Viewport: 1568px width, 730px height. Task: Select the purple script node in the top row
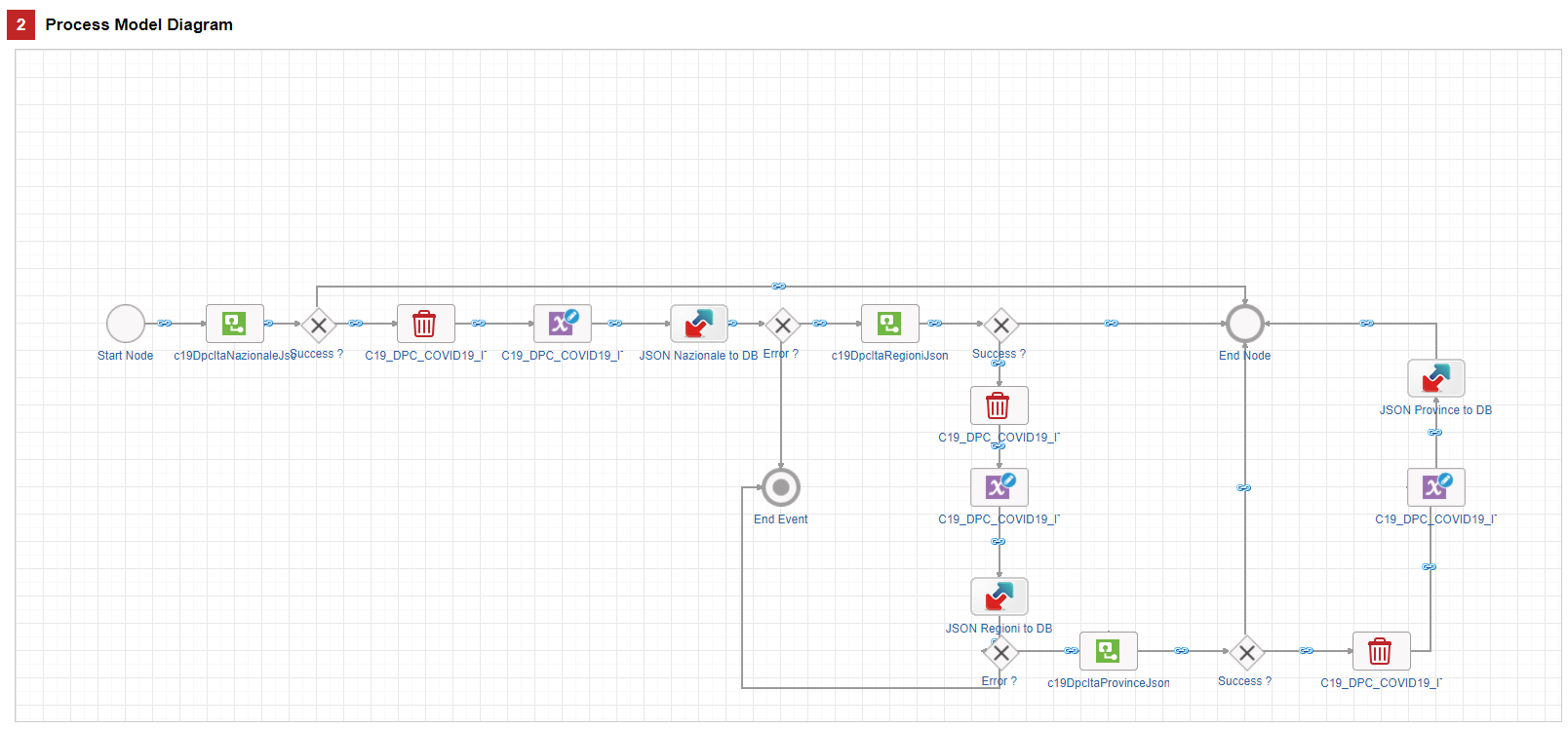tap(562, 324)
